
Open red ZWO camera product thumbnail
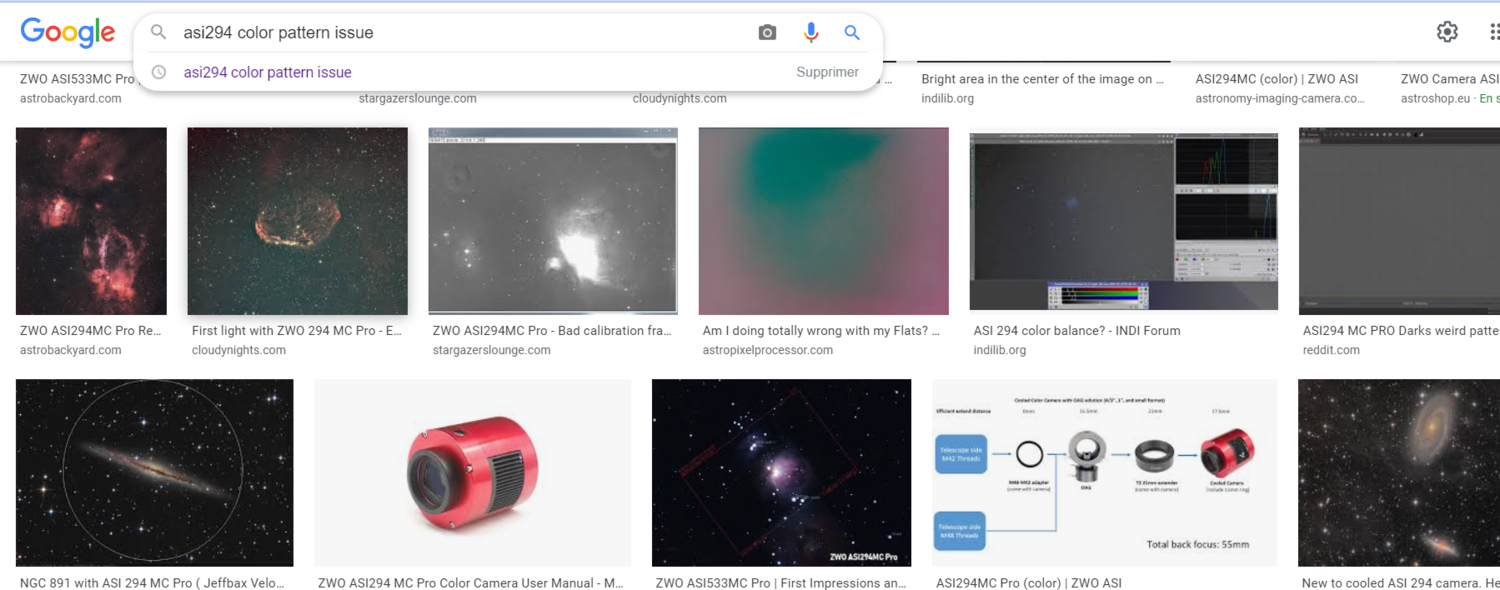click(x=473, y=473)
